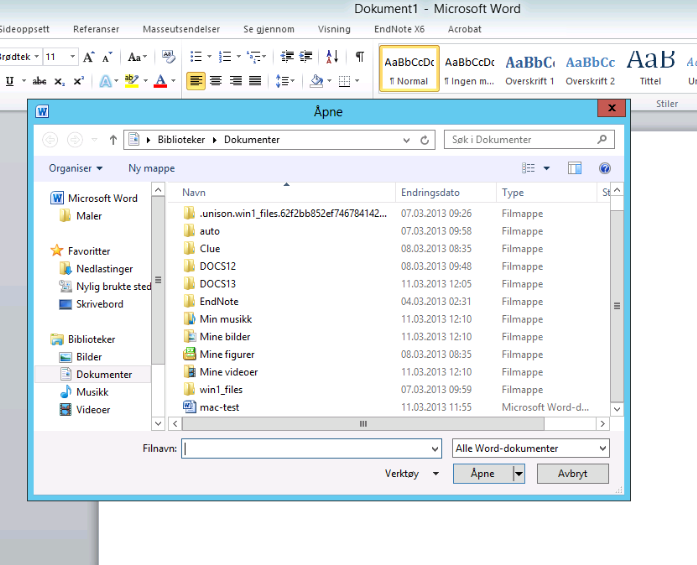
Task: Open the Referanser ribbon tab
Action: coord(96,29)
